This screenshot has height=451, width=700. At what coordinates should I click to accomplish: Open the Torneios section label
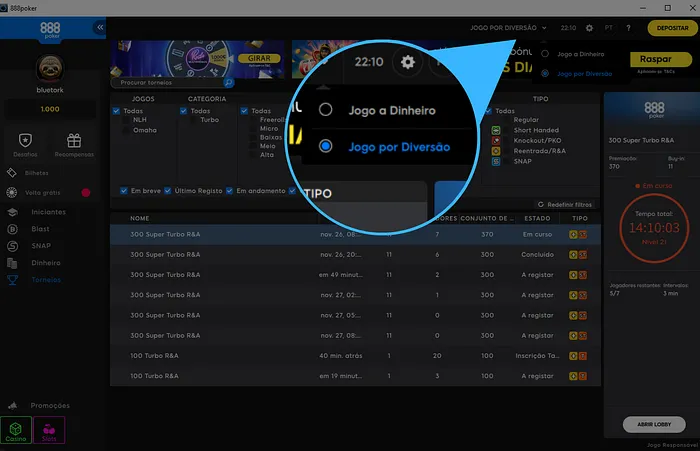[x=46, y=280]
